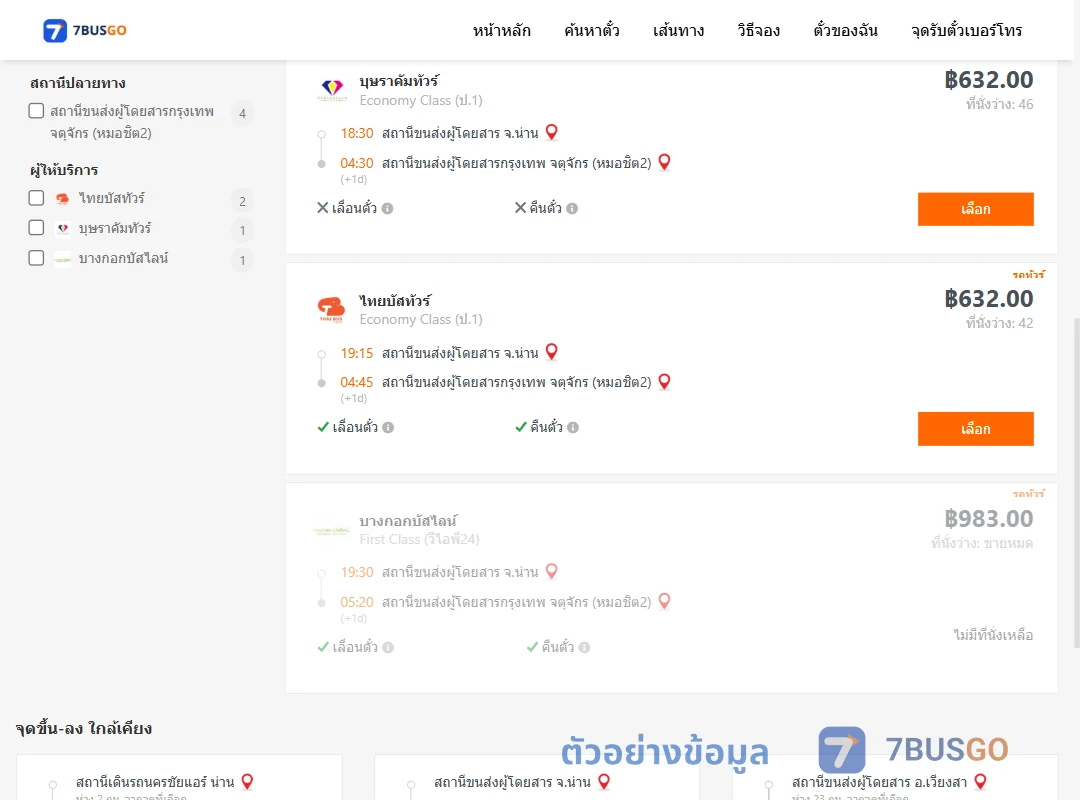Screen dimensions: 1080x800
Task: Open map pin for สถานีเดินรถนครชัยแอร์ น่าน
Action: tap(247, 781)
